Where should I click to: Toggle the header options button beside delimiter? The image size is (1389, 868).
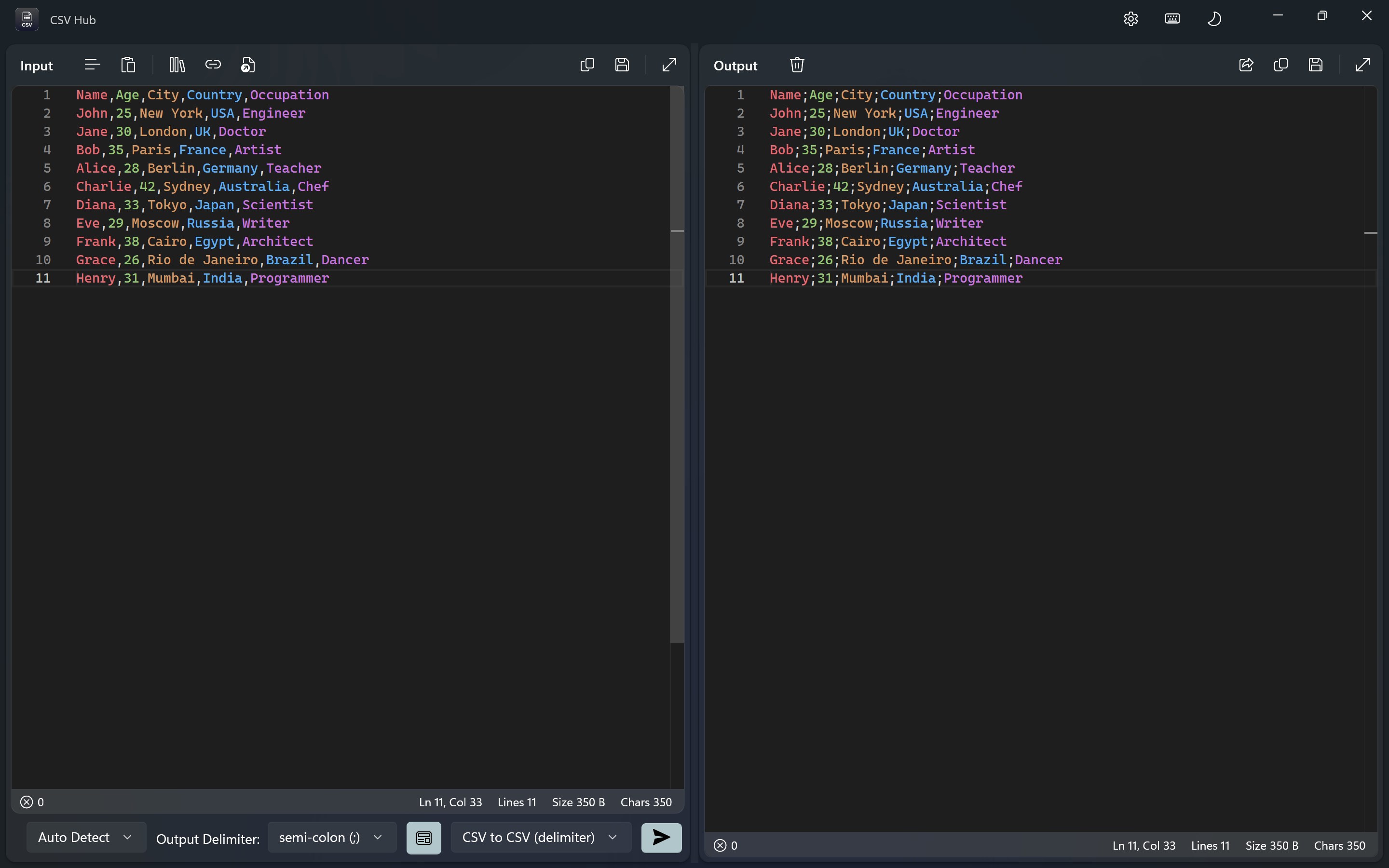click(423, 838)
